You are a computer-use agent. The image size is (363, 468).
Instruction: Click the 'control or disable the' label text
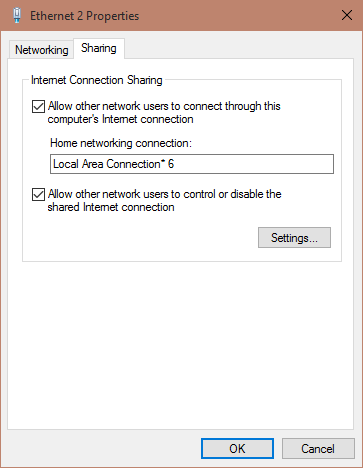[x=233, y=194]
